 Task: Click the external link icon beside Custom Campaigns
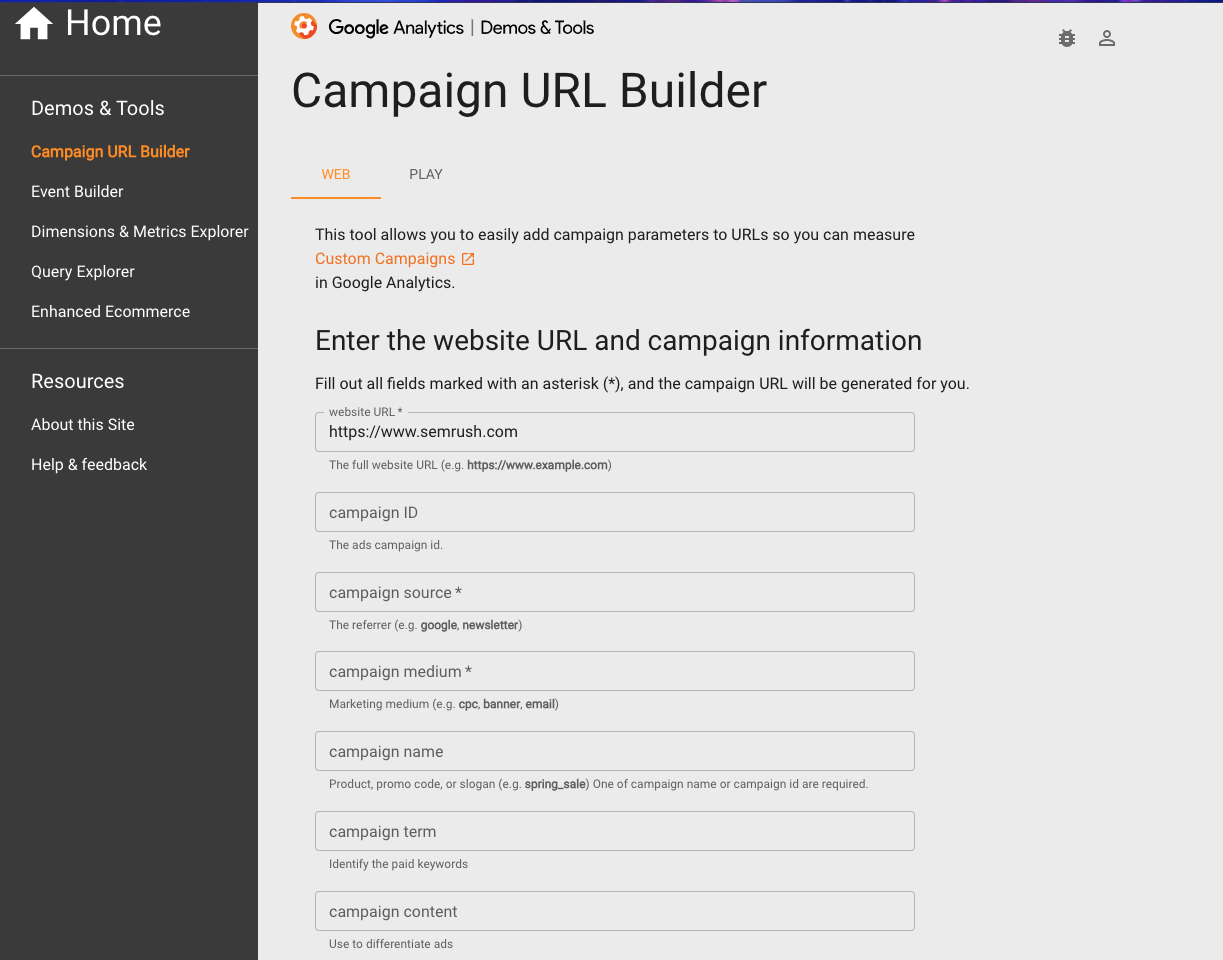click(x=468, y=259)
